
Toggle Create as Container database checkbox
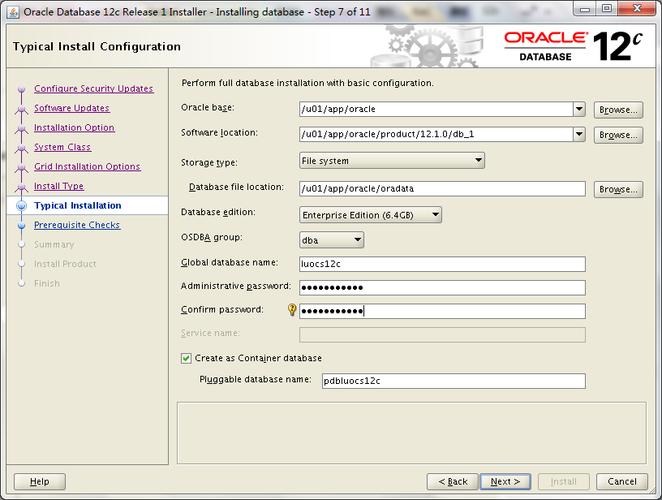coord(186,358)
